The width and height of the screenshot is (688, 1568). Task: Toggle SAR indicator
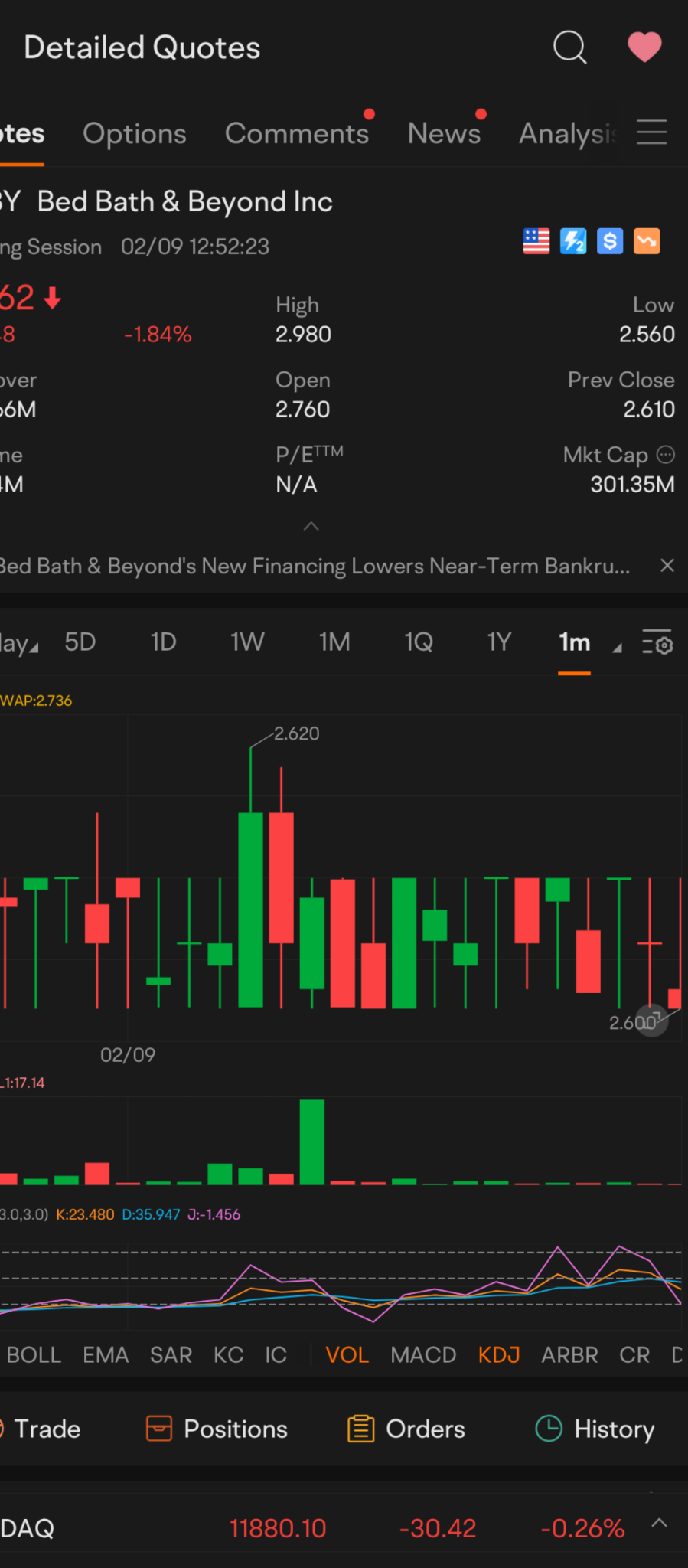point(171,1354)
